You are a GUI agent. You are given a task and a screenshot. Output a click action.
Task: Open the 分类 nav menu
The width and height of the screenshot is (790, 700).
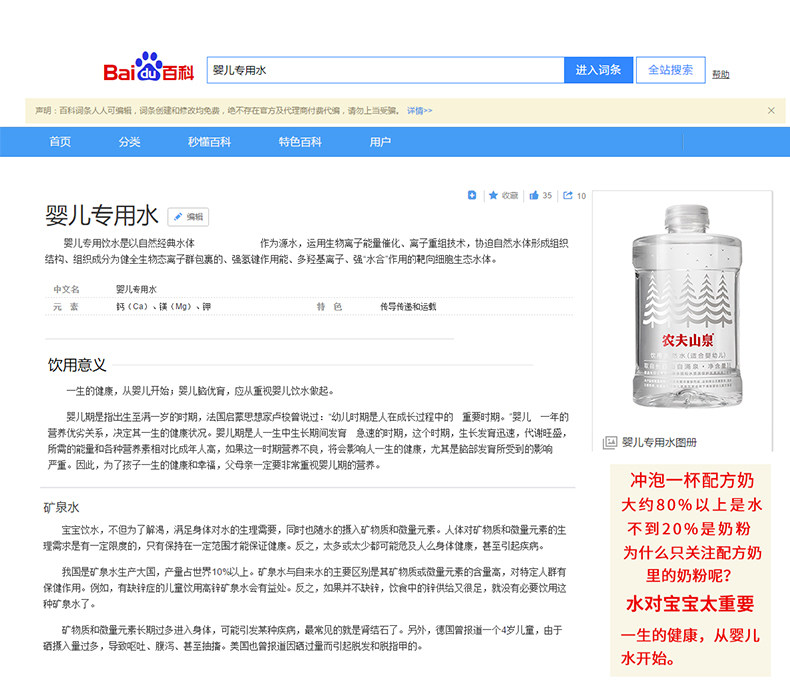click(x=129, y=142)
